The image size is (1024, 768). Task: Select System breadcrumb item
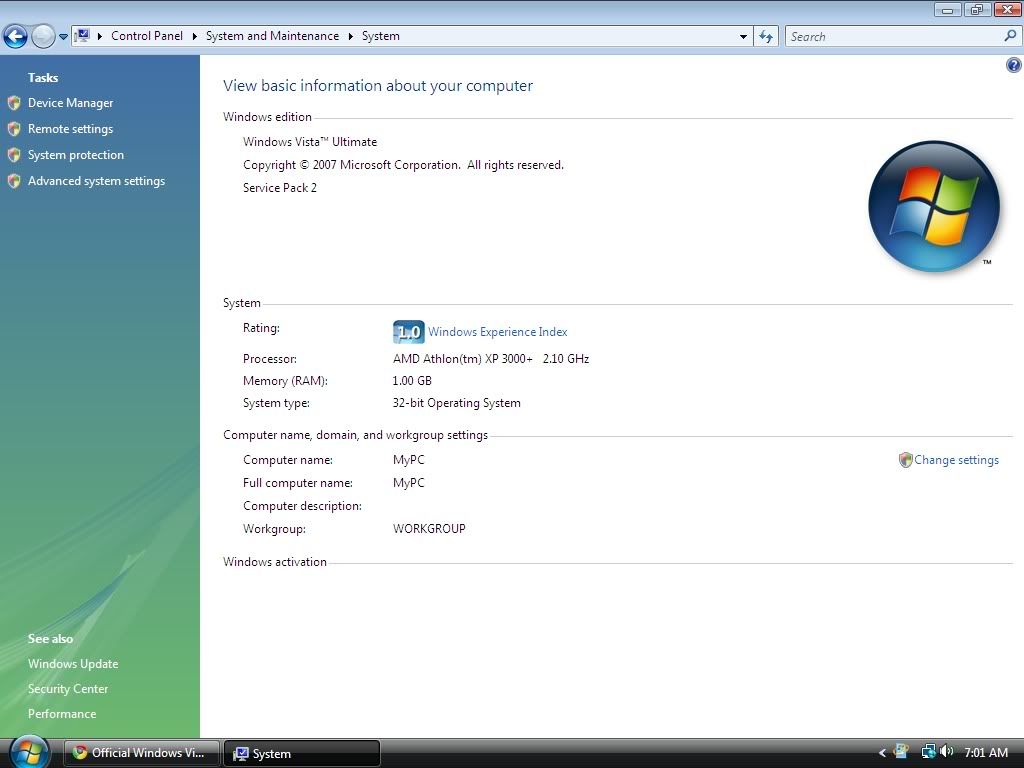click(381, 36)
